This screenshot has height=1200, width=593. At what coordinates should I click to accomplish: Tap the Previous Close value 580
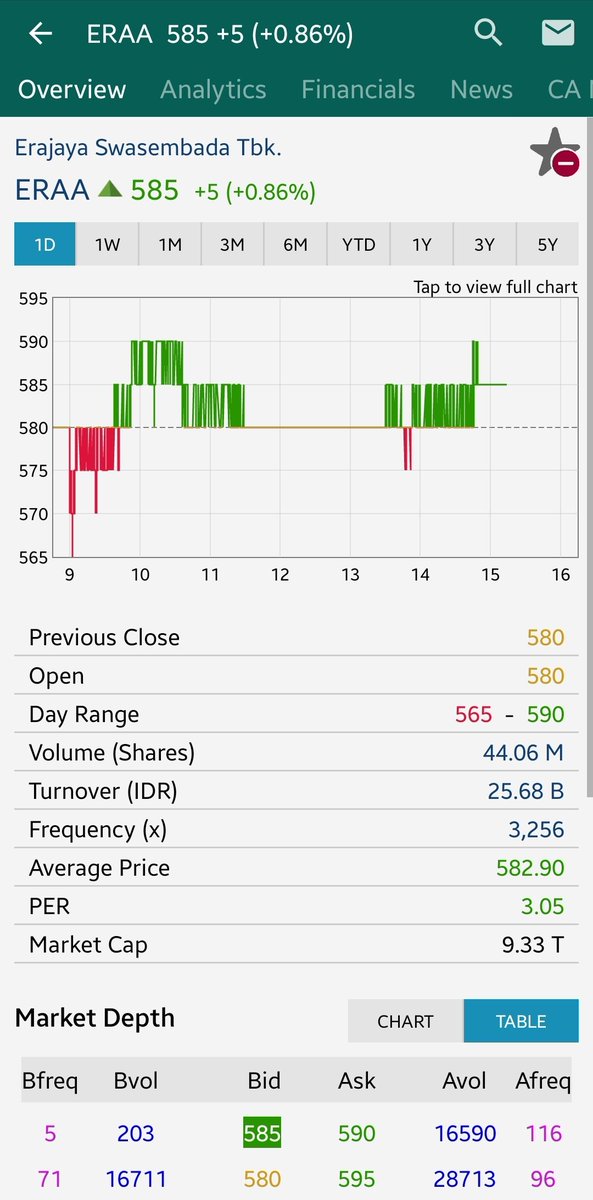[546, 638]
